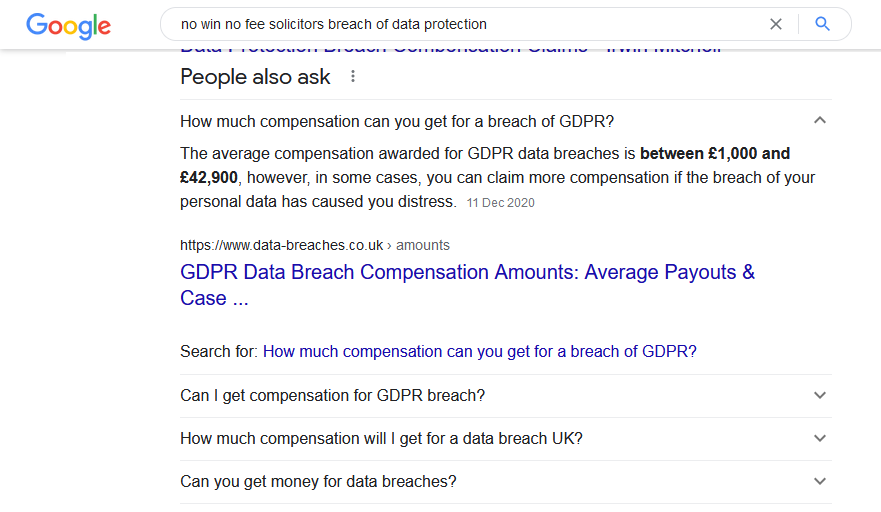The width and height of the screenshot is (881, 512).
Task: Follow the "Search for: How much compensation" link
Action: 479,352
